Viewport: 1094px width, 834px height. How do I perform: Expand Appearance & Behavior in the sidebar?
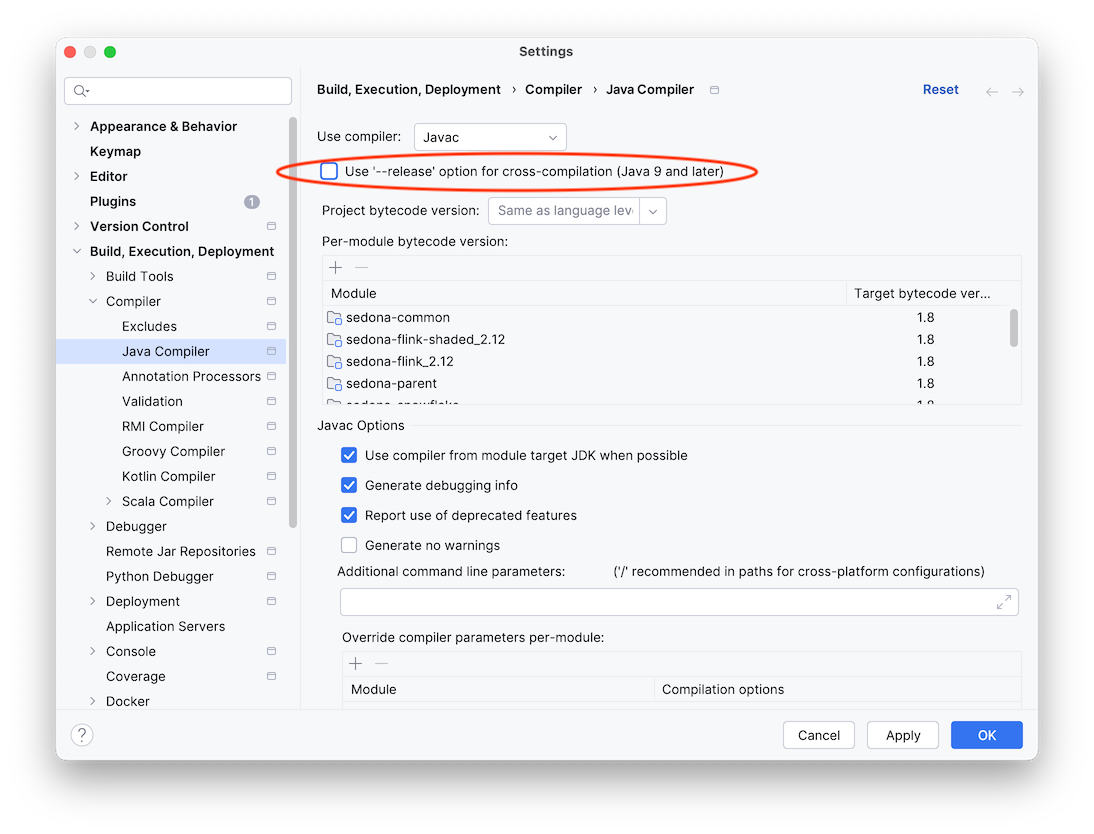click(x=77, y=126)
